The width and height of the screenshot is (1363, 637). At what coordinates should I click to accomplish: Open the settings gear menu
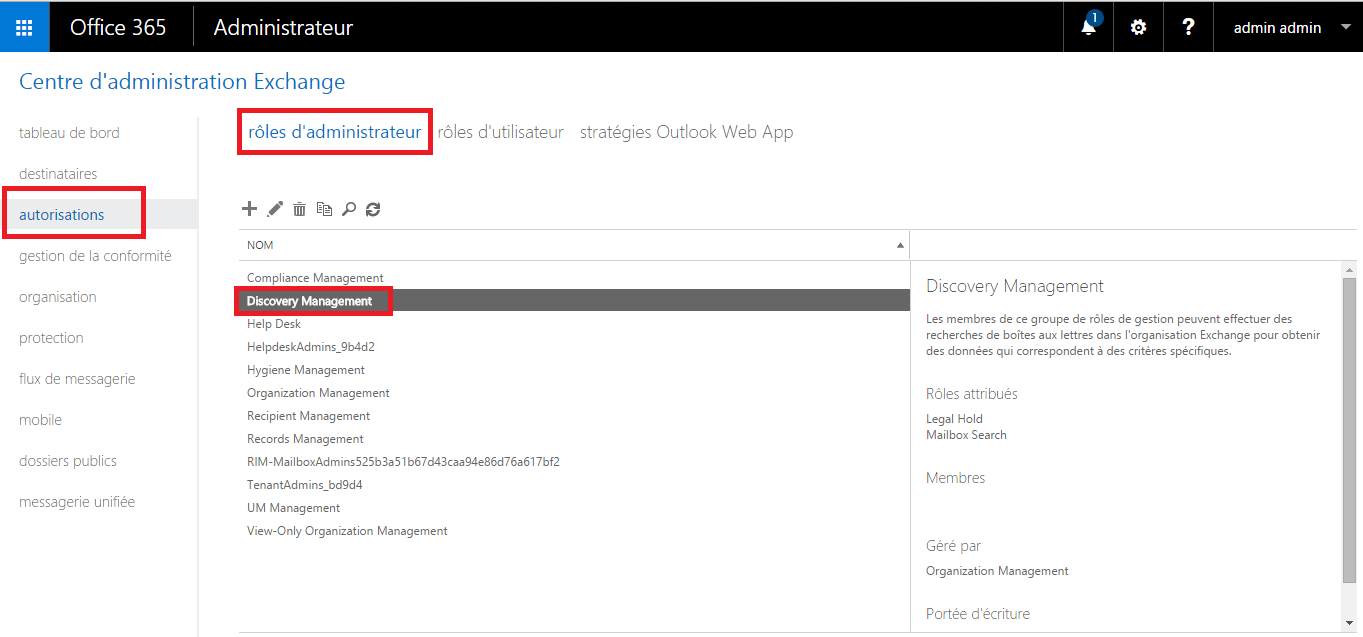1138,27
